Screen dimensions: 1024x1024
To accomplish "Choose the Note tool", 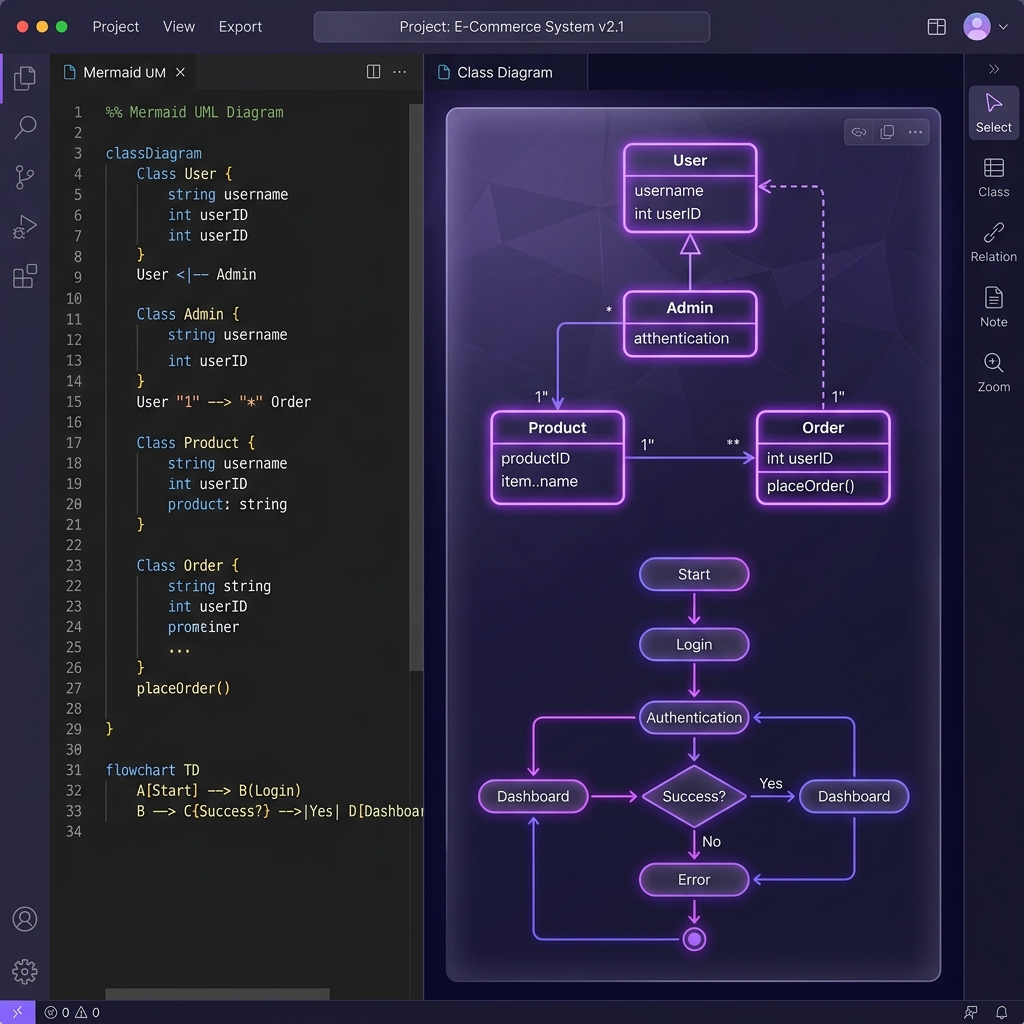I will (993, 307).
